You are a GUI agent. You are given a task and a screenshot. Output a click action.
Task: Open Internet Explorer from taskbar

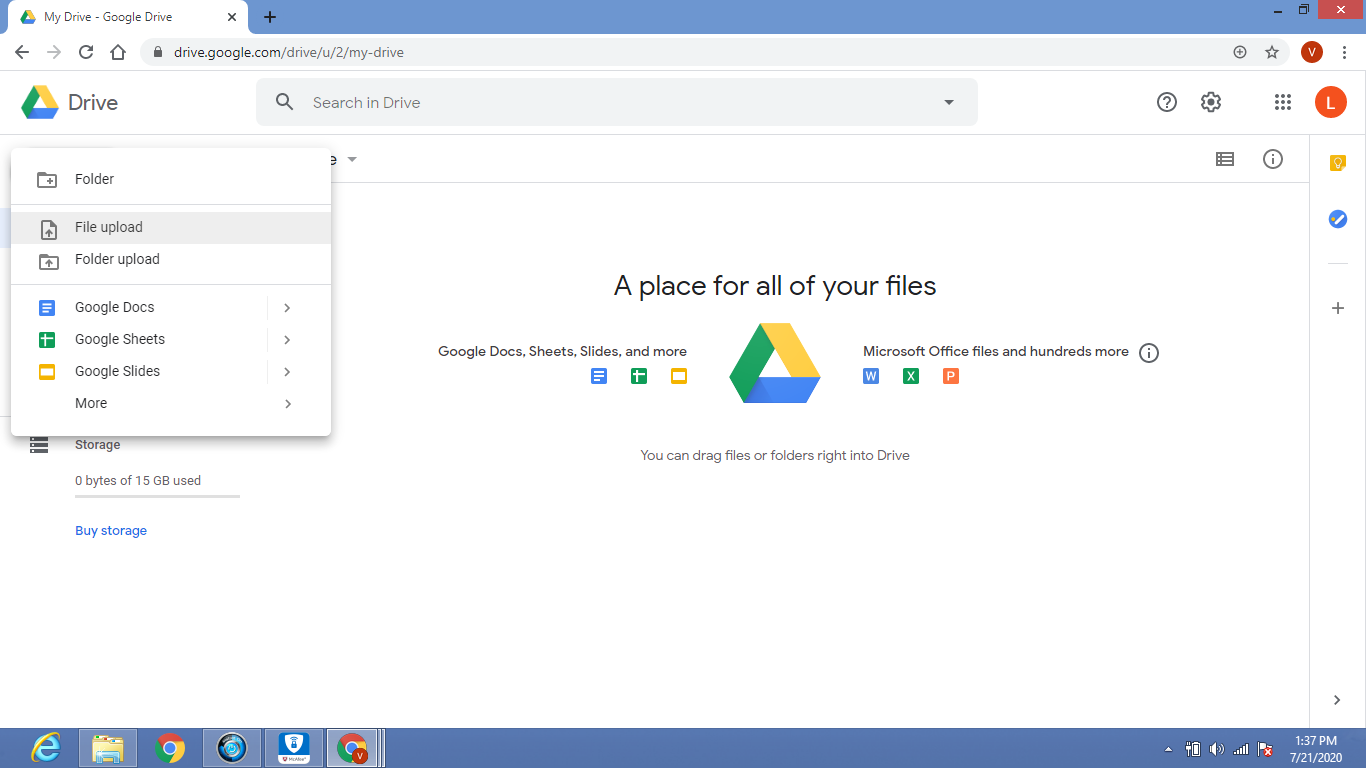[x=45, y=748]
